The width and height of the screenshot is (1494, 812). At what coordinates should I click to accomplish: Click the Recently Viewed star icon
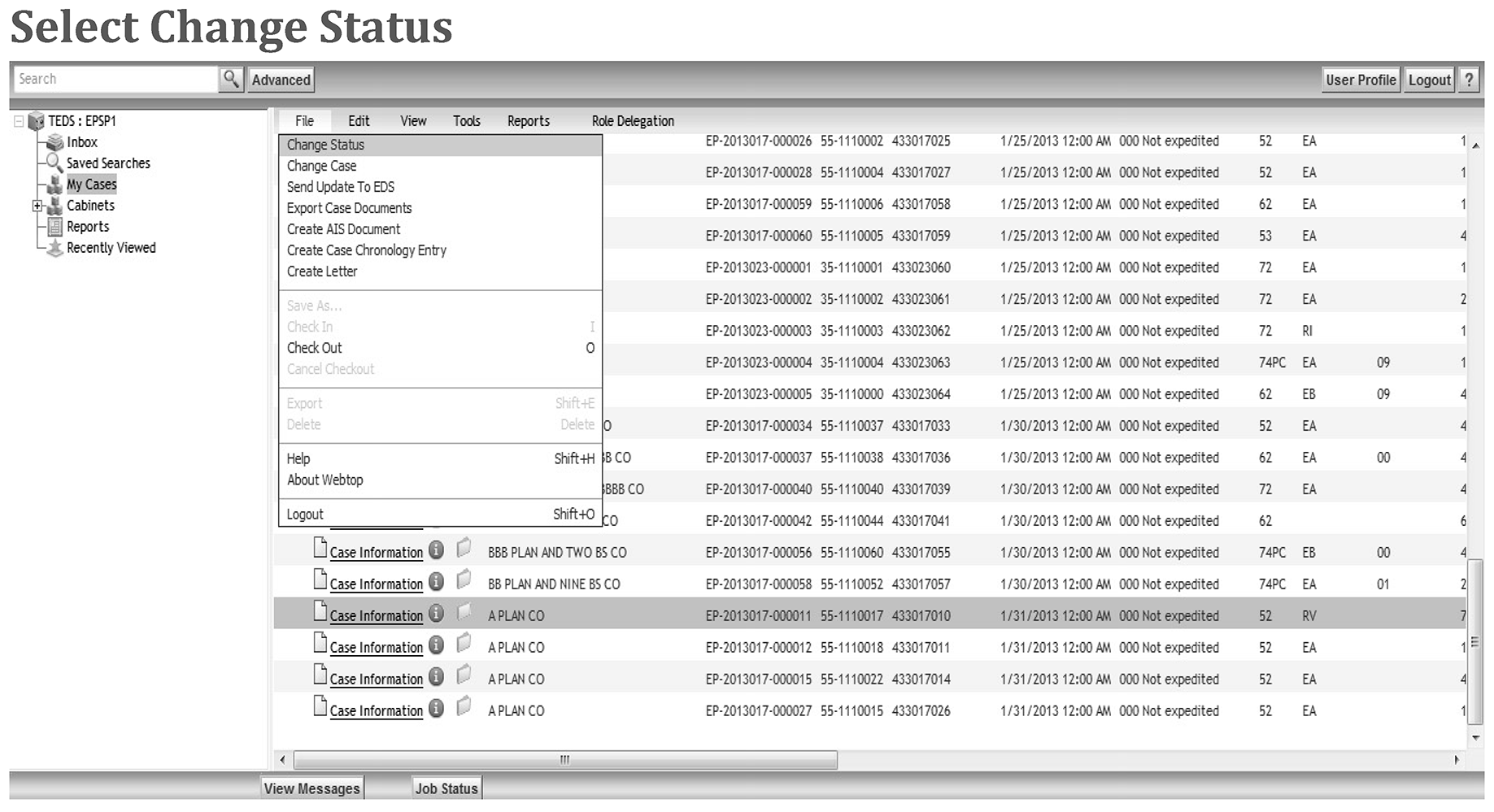(x=54, y=248)
